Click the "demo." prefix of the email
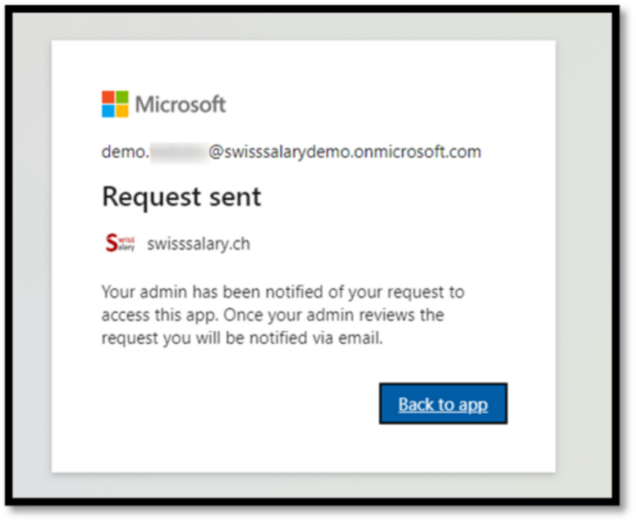Image resolution: width=636 pixels, height=522 pixels. click(x=125, y=152)
